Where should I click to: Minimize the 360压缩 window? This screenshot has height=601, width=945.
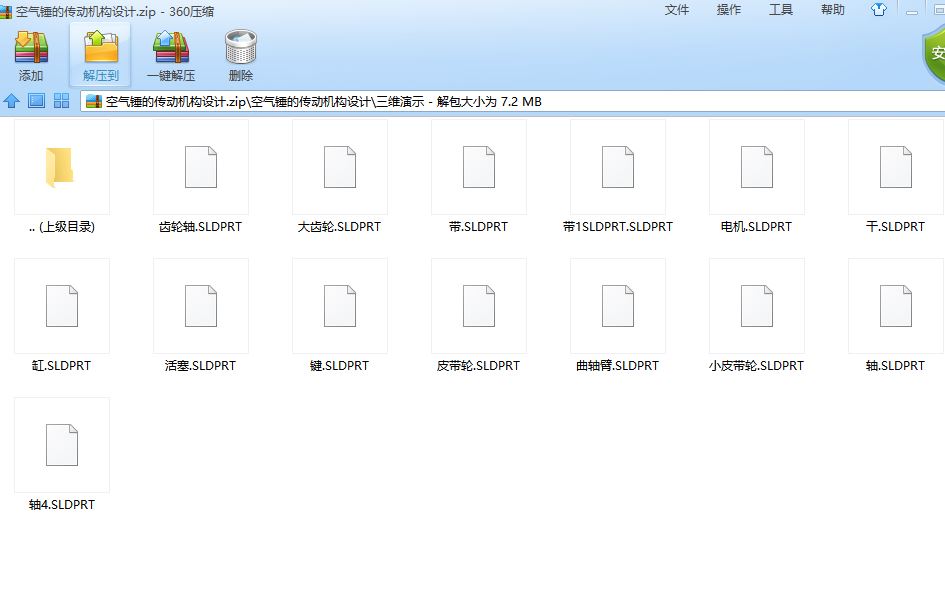tap(912, 11)
